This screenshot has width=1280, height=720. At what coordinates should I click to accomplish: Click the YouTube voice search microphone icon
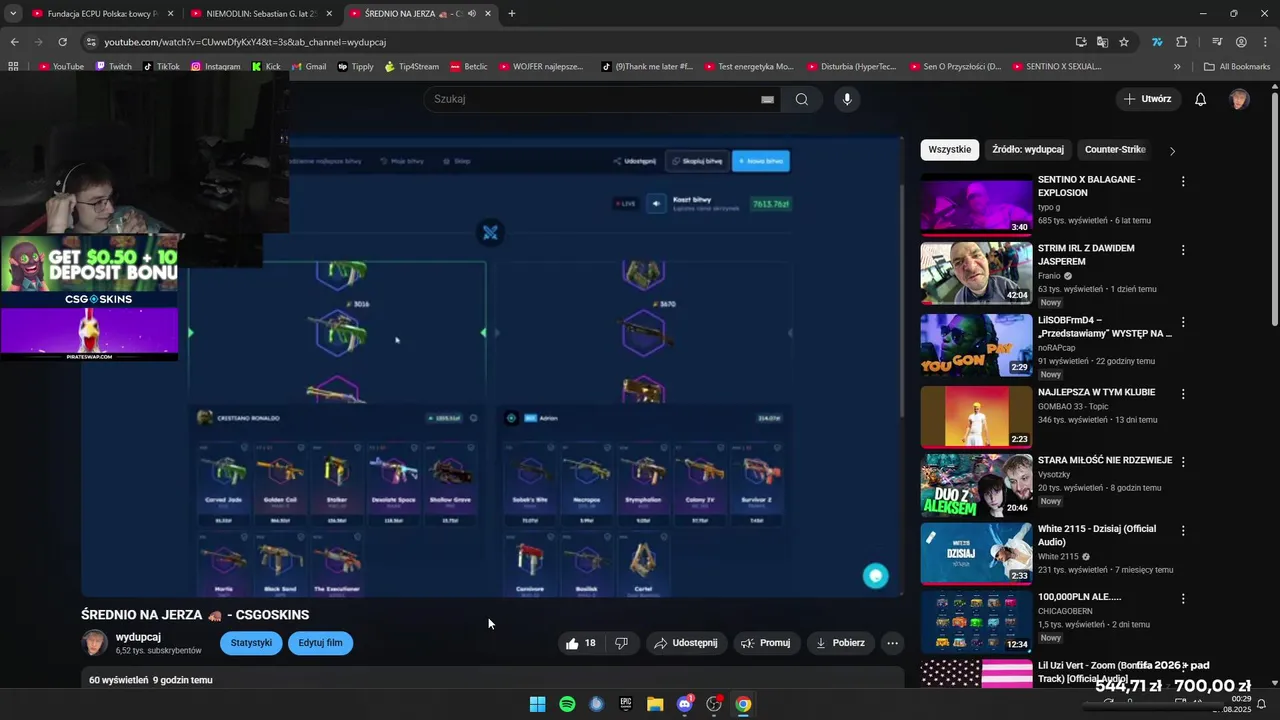click(x=847, y=99)
